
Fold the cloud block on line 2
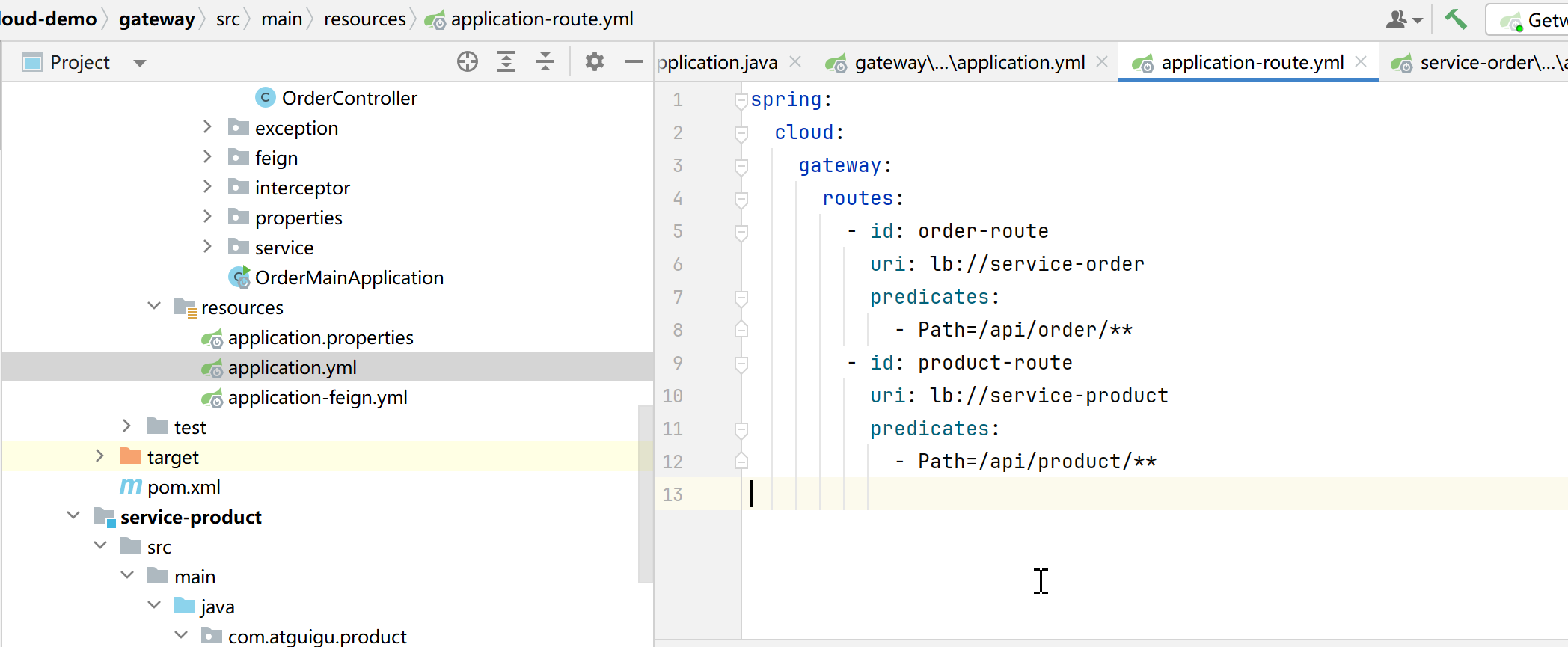coord(741,133)
